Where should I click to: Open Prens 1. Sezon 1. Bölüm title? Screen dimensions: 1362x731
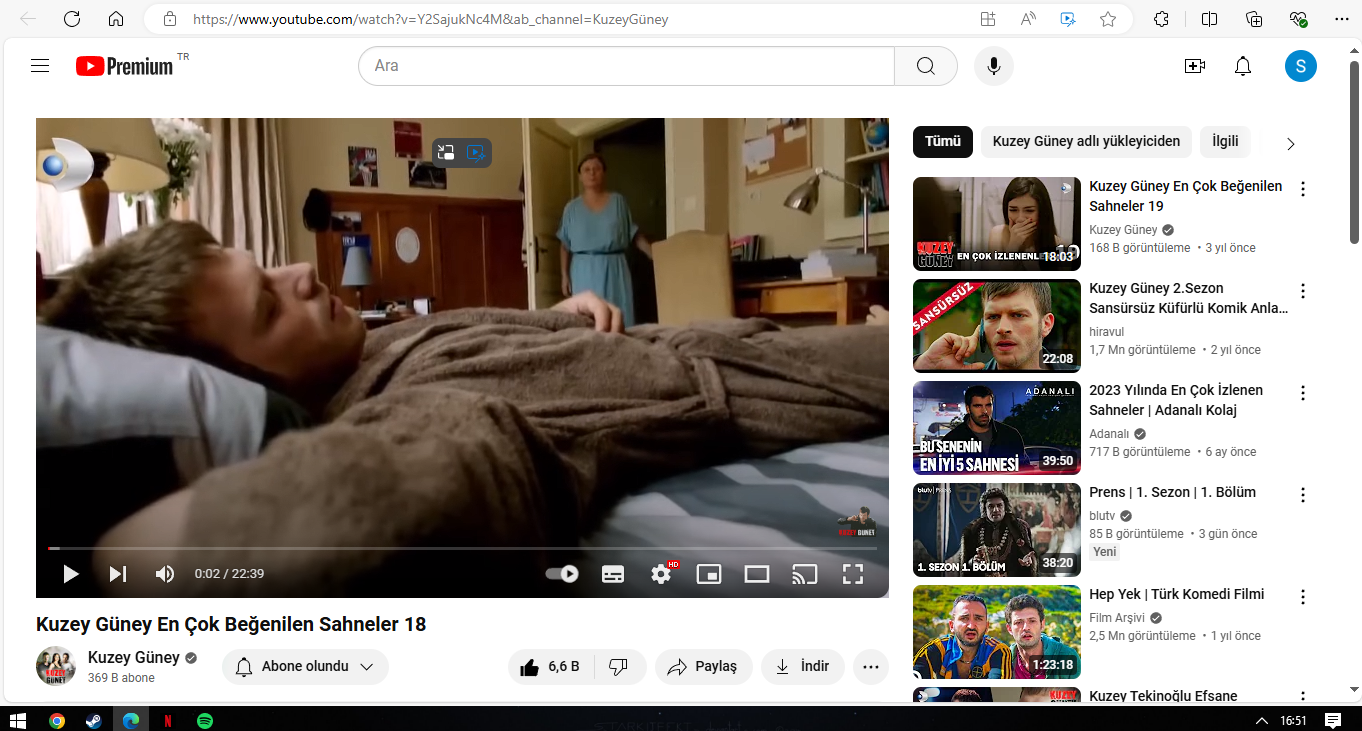coord(1172,492)
